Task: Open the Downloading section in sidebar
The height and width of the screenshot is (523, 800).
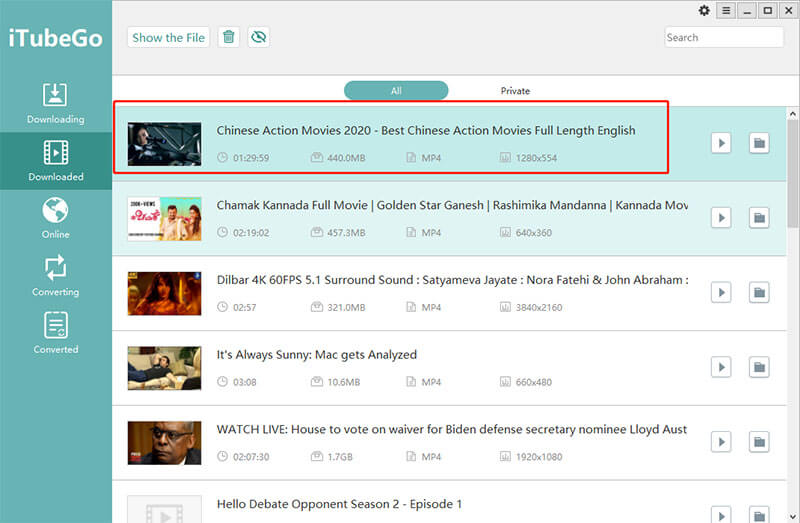Action: (x=55, y=103)
